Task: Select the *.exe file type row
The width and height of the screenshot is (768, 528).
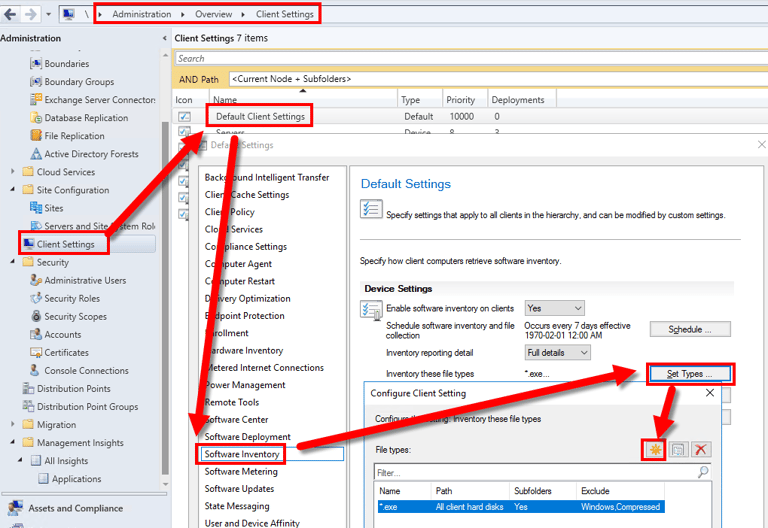Action: pyautogui.click(x=521, y=507)
